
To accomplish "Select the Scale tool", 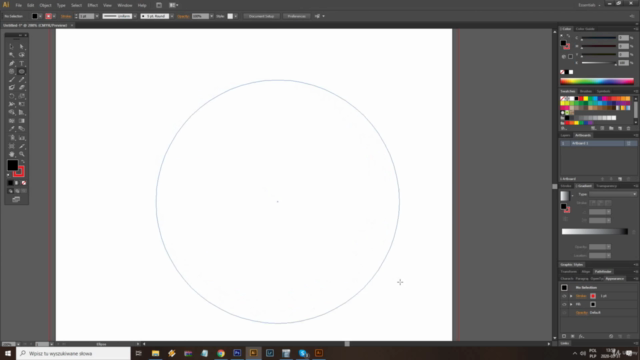I will [x=22, y=96].
